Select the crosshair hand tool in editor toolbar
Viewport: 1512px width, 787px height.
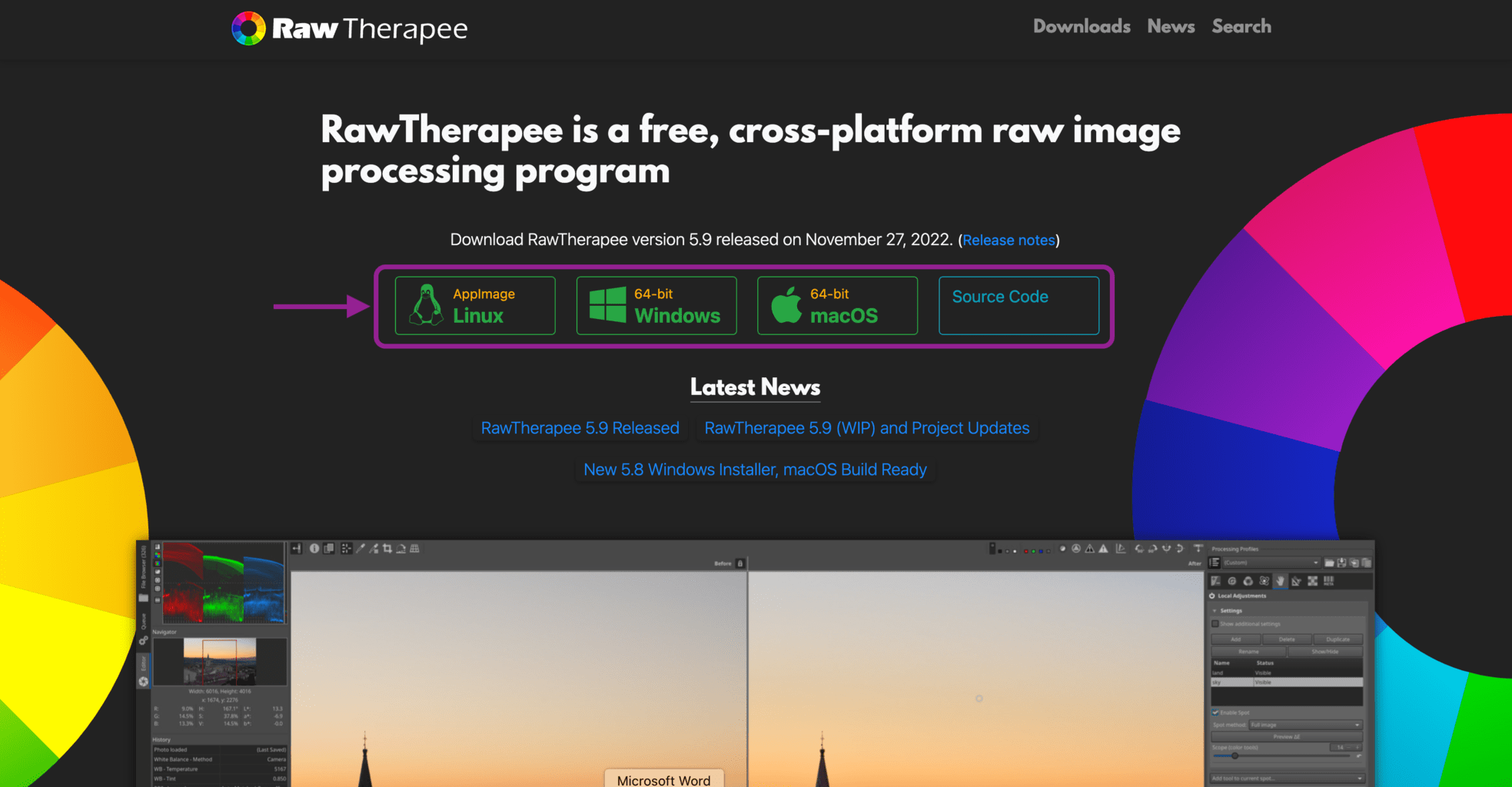point(347,549)
